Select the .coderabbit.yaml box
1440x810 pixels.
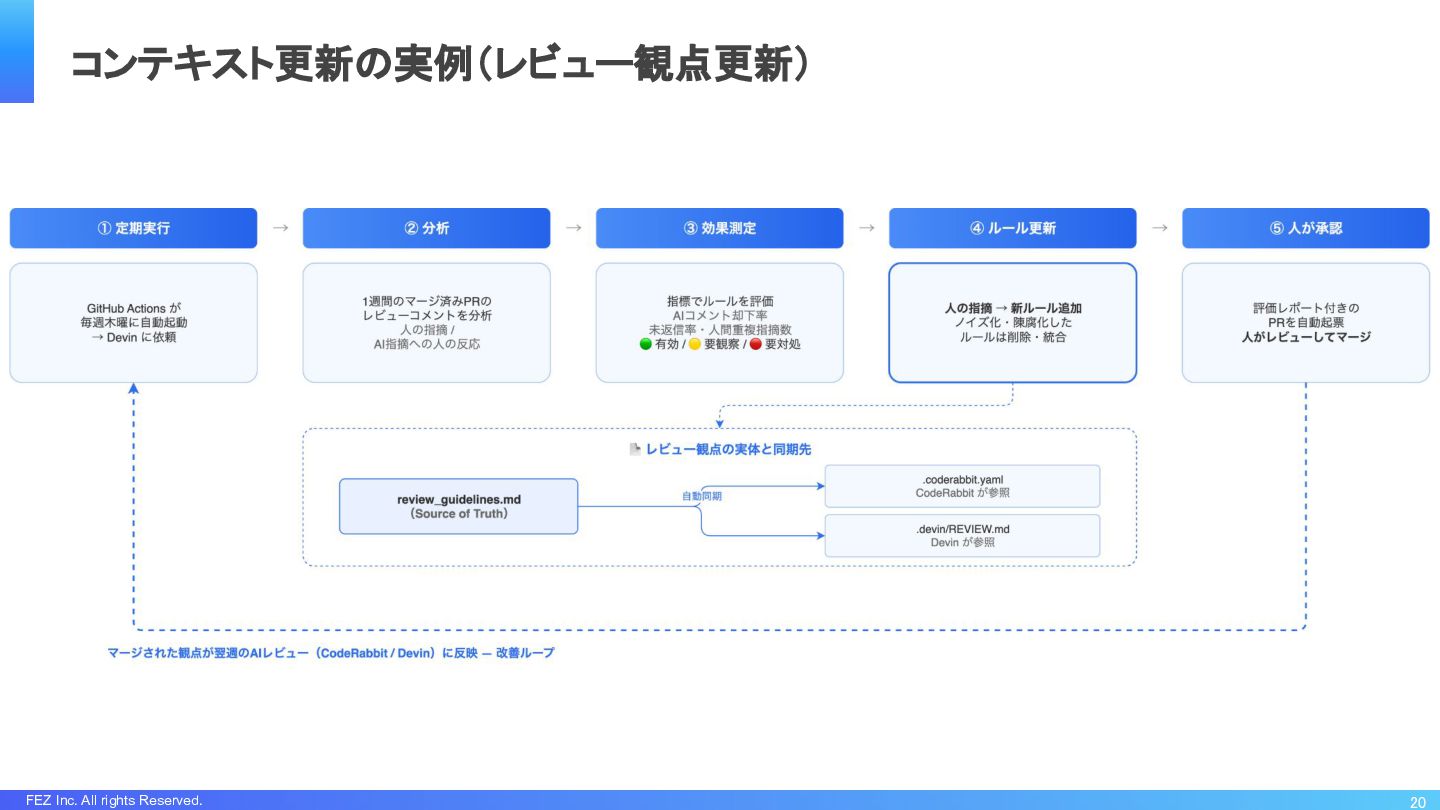pyautogui.click(x=962, y=486)
